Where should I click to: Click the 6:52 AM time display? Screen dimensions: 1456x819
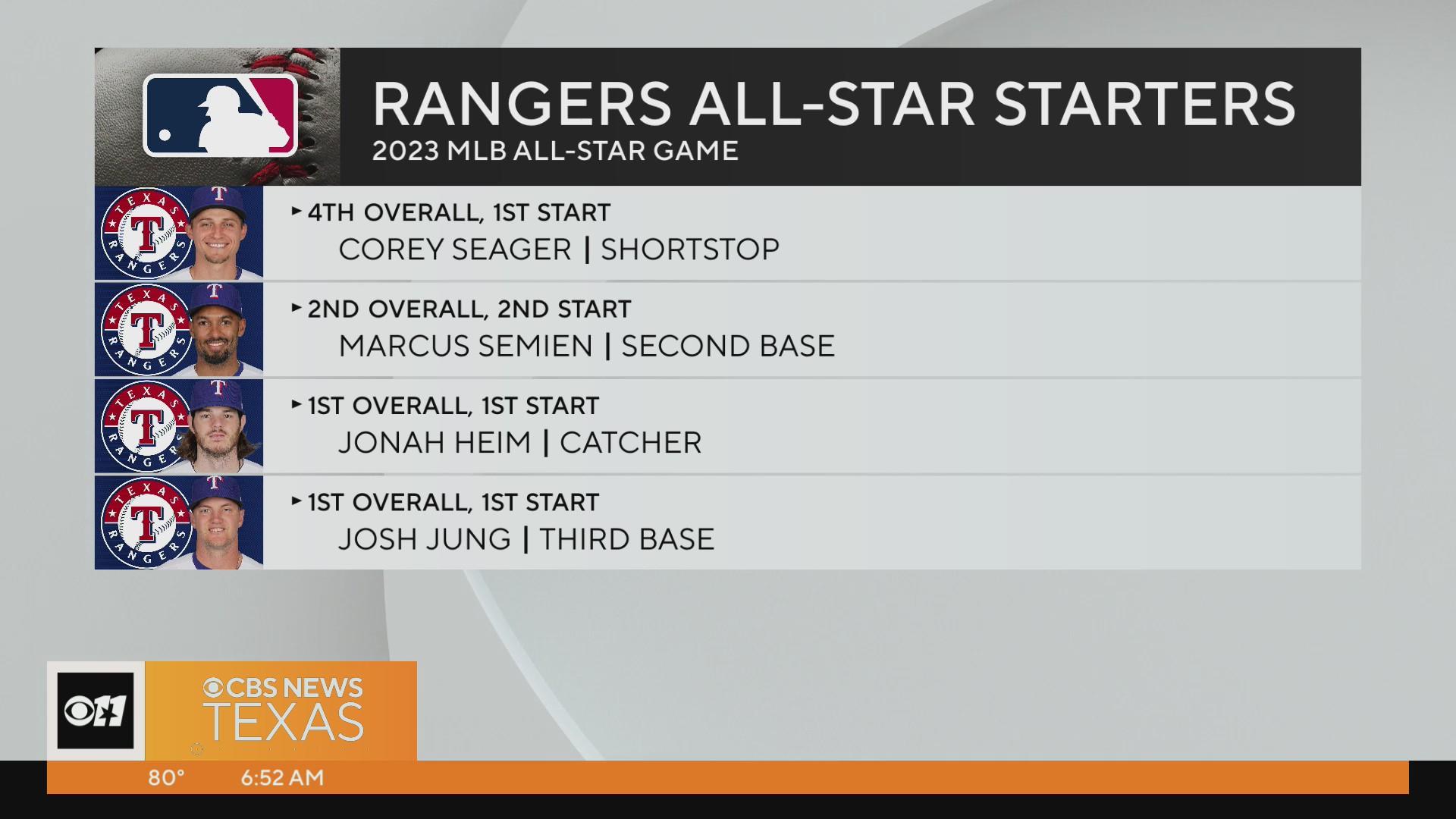tap(283, 777)
